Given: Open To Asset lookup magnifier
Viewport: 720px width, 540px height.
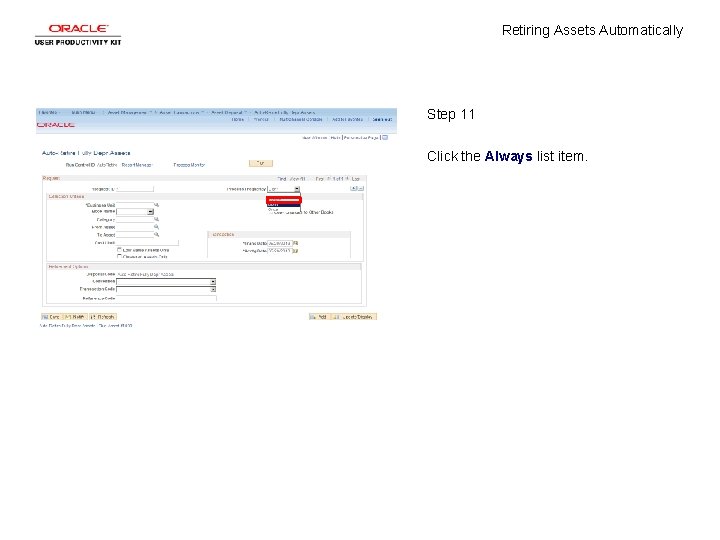Looking at the screenshot, I should (157, 235).
